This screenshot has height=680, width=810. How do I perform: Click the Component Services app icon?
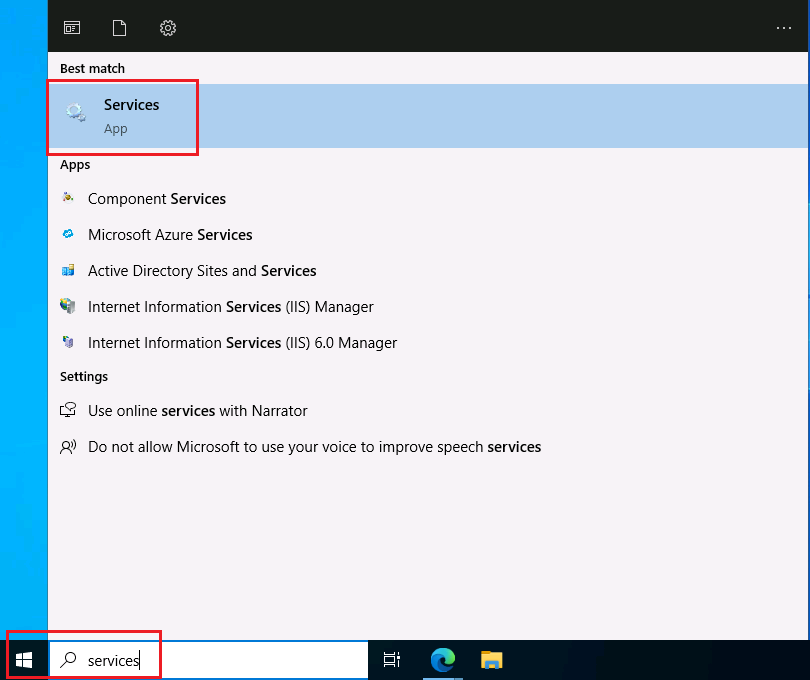pyautogui.click(x=69, y=198)
